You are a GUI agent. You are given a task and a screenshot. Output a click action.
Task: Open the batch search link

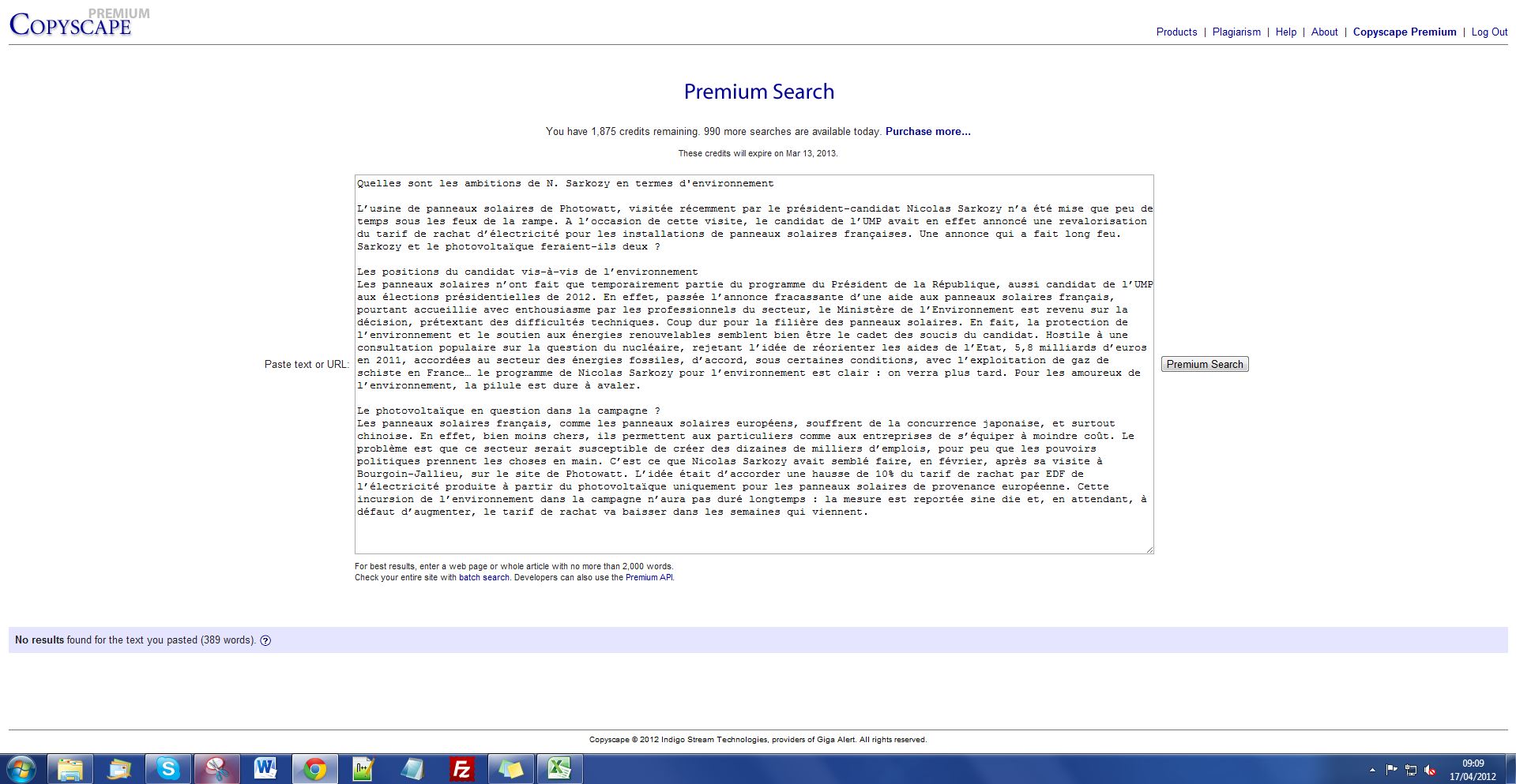click(483, 577)
